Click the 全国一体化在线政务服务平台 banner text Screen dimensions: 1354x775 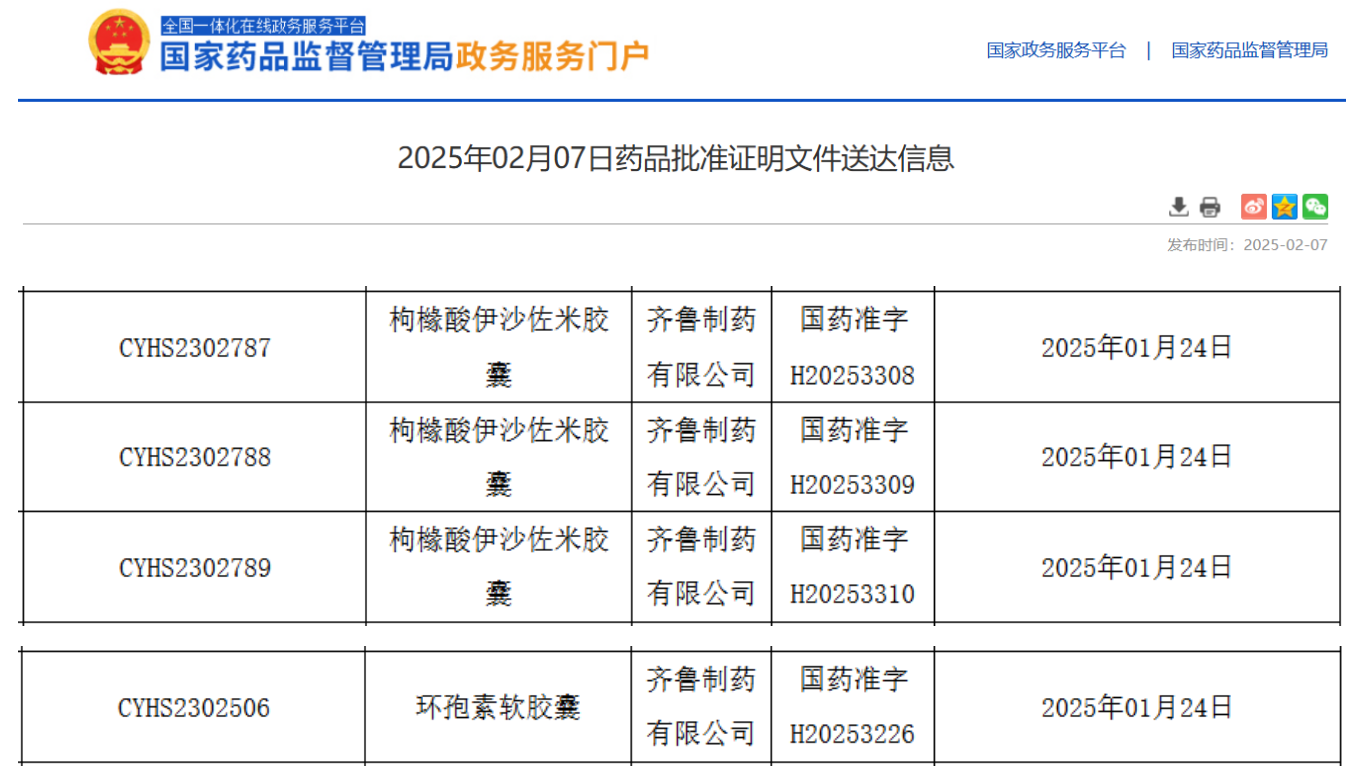point(264,26)
